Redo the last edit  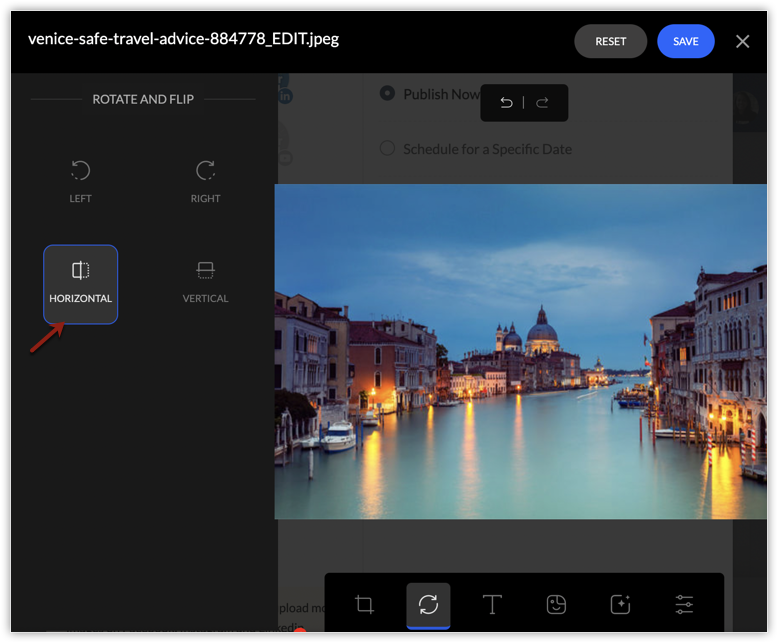coord(542,103)
